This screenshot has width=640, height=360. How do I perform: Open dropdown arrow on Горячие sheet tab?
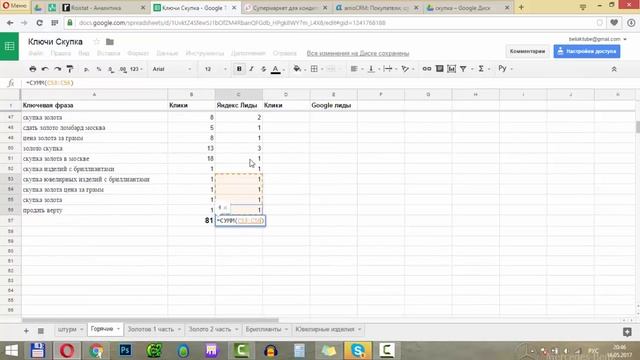(118, 329)
